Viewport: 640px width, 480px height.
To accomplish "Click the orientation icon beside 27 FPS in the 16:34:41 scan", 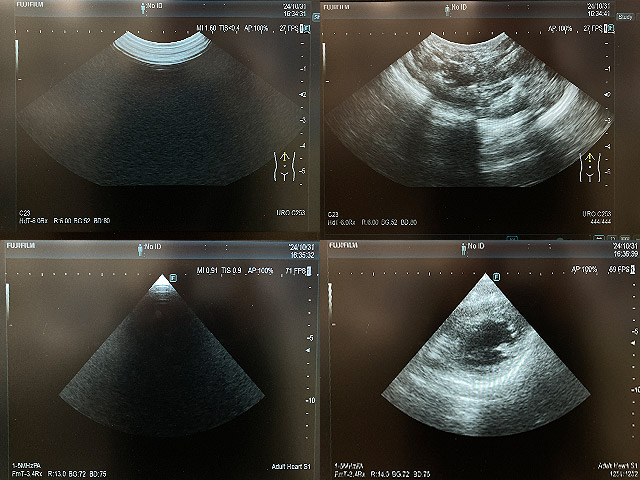I will tap(610, 29).
